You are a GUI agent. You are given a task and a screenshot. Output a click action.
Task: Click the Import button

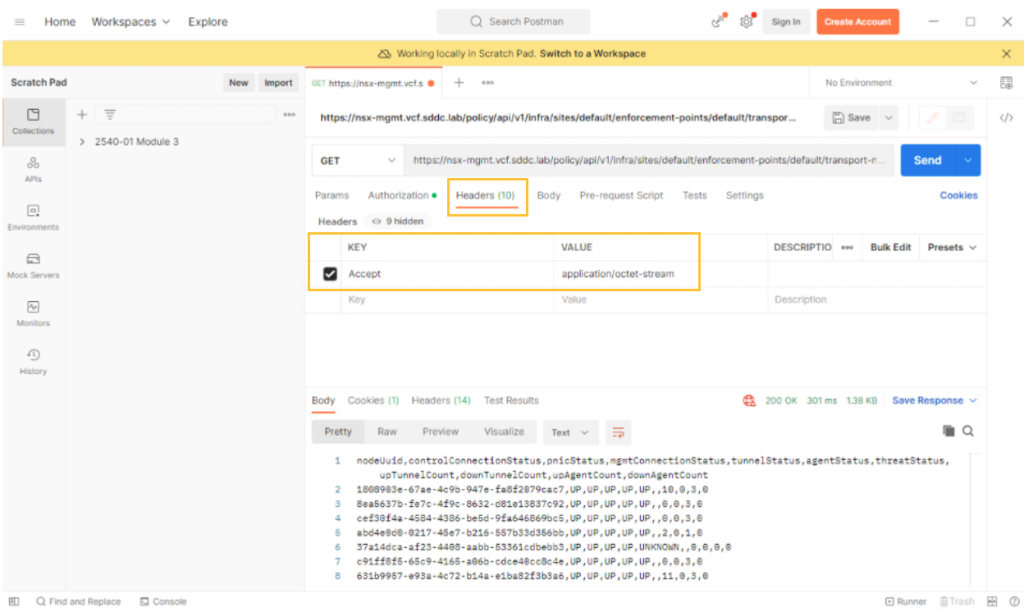click(x=278, y=83)
